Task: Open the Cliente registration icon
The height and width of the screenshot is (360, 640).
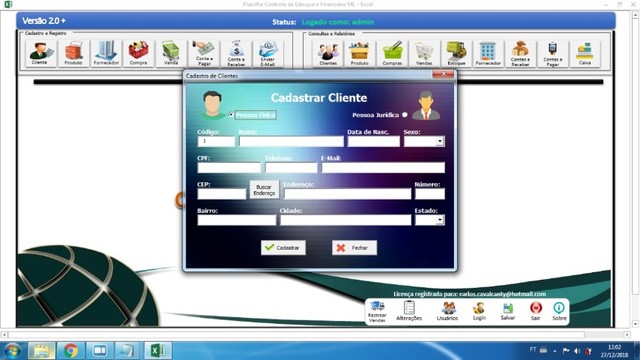Action: (40, 53)
